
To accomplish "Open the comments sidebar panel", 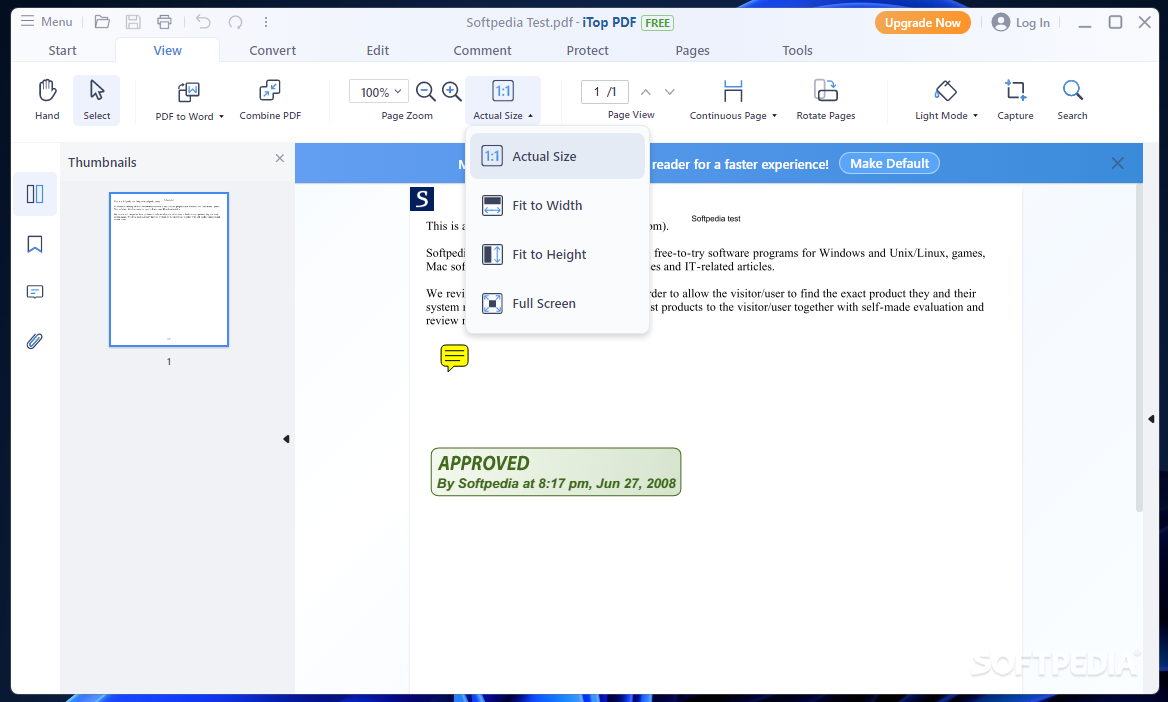I will tap(35, 291).
